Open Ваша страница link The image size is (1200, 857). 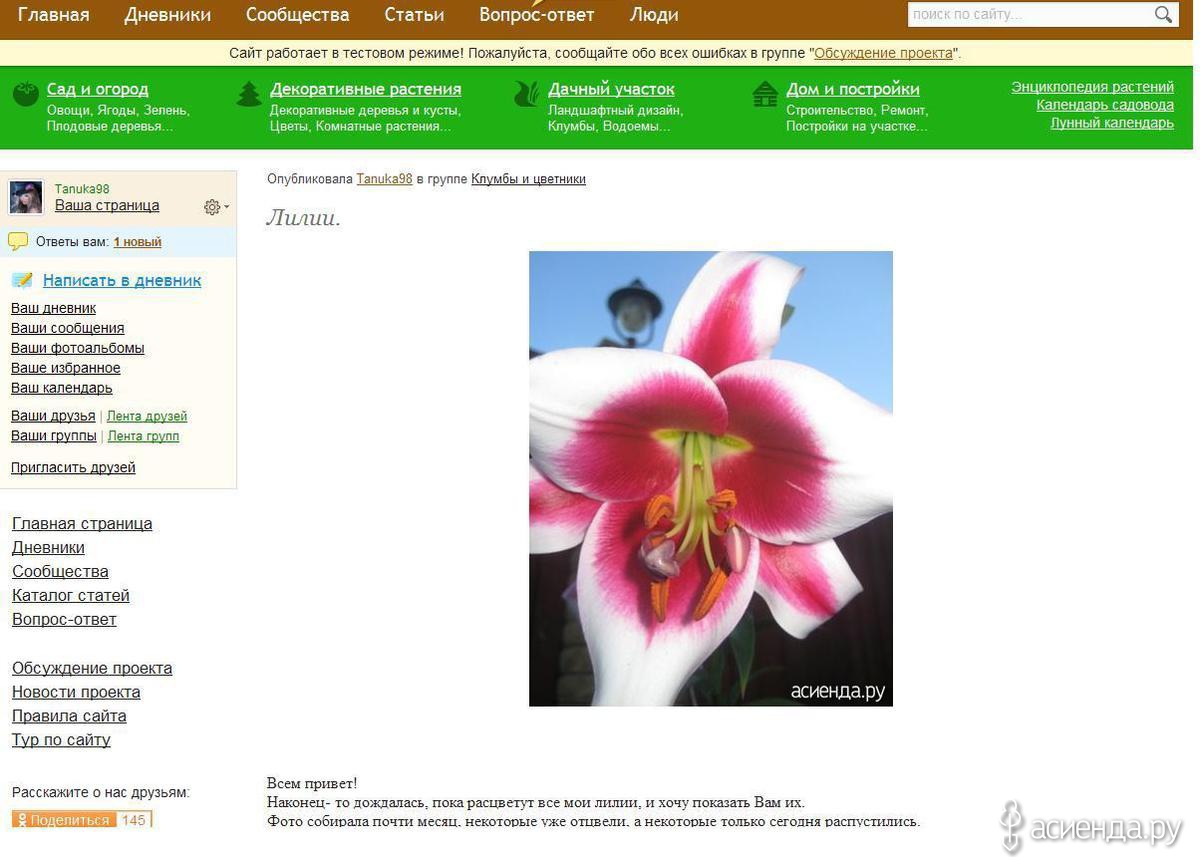click(x=107, y=205)
